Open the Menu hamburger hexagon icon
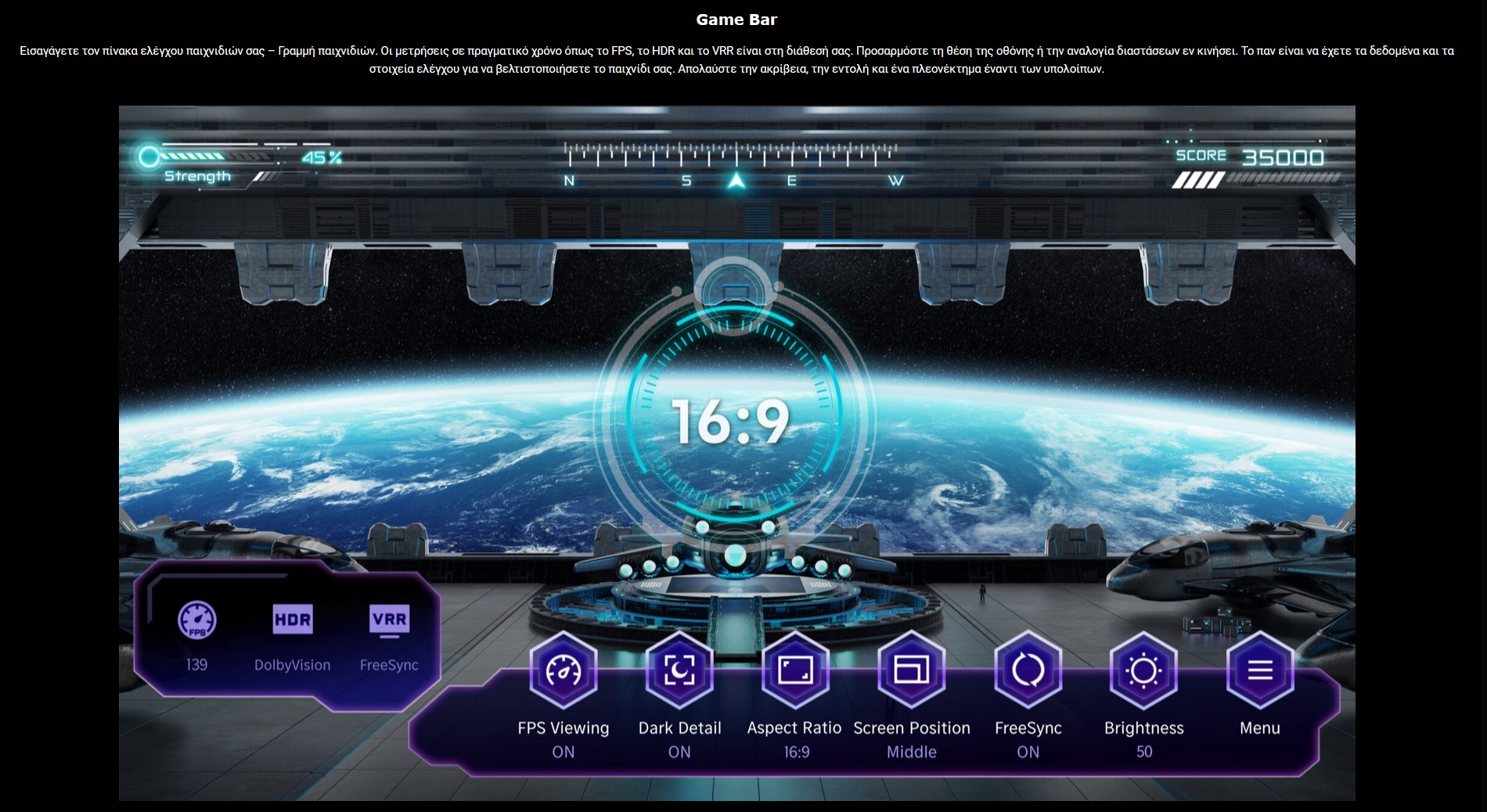The height and width of the screenshot is (812, 1487). [x=1260, y=670]
